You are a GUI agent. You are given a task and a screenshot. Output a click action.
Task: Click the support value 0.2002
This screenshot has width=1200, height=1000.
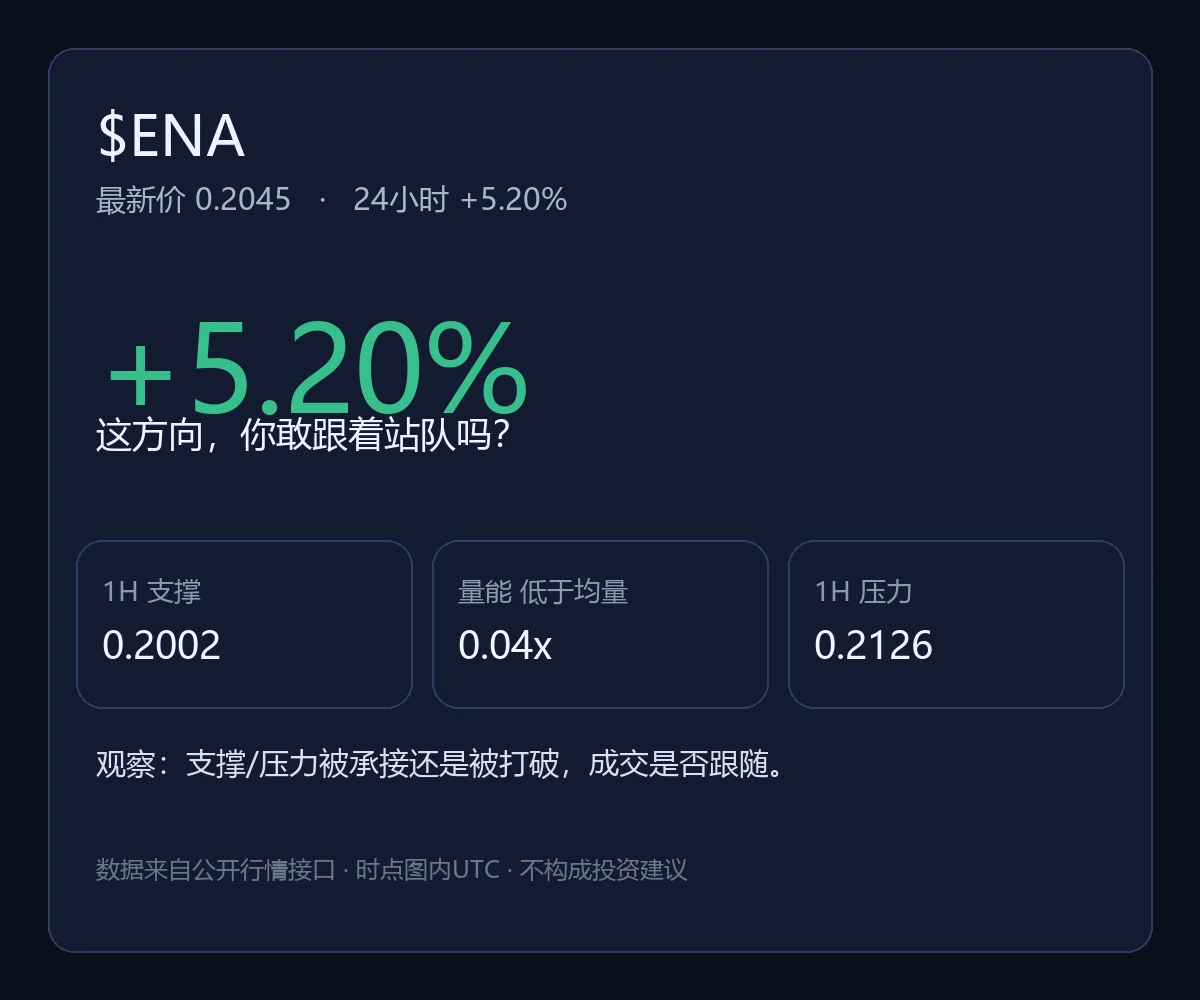(161, 645)
